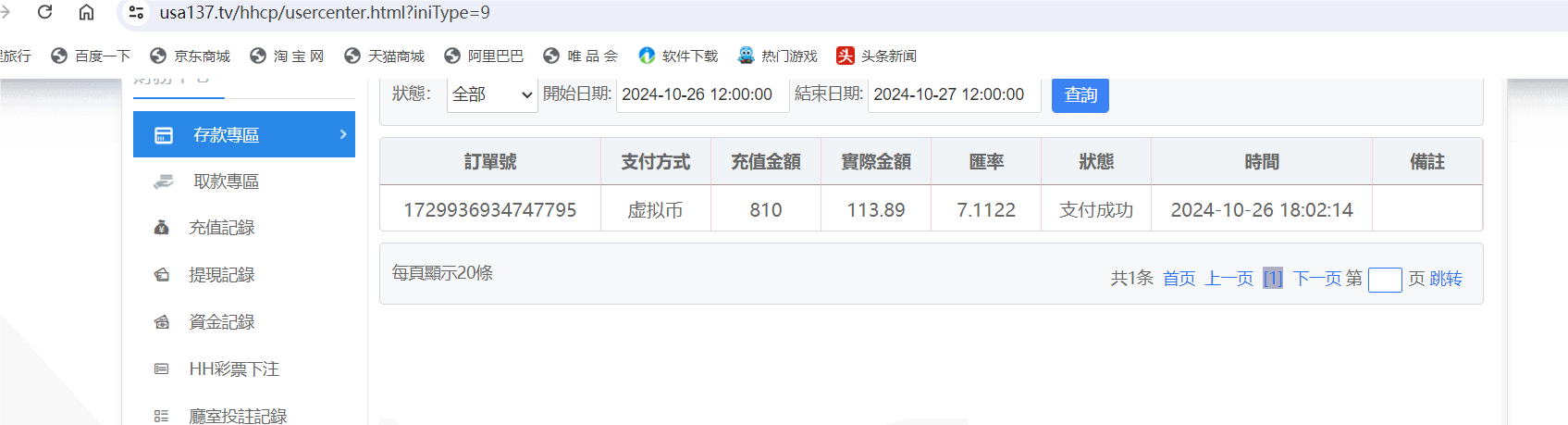
Task: Open the 廳室投註記錄 sidebar item
Action: pos(238,416)
